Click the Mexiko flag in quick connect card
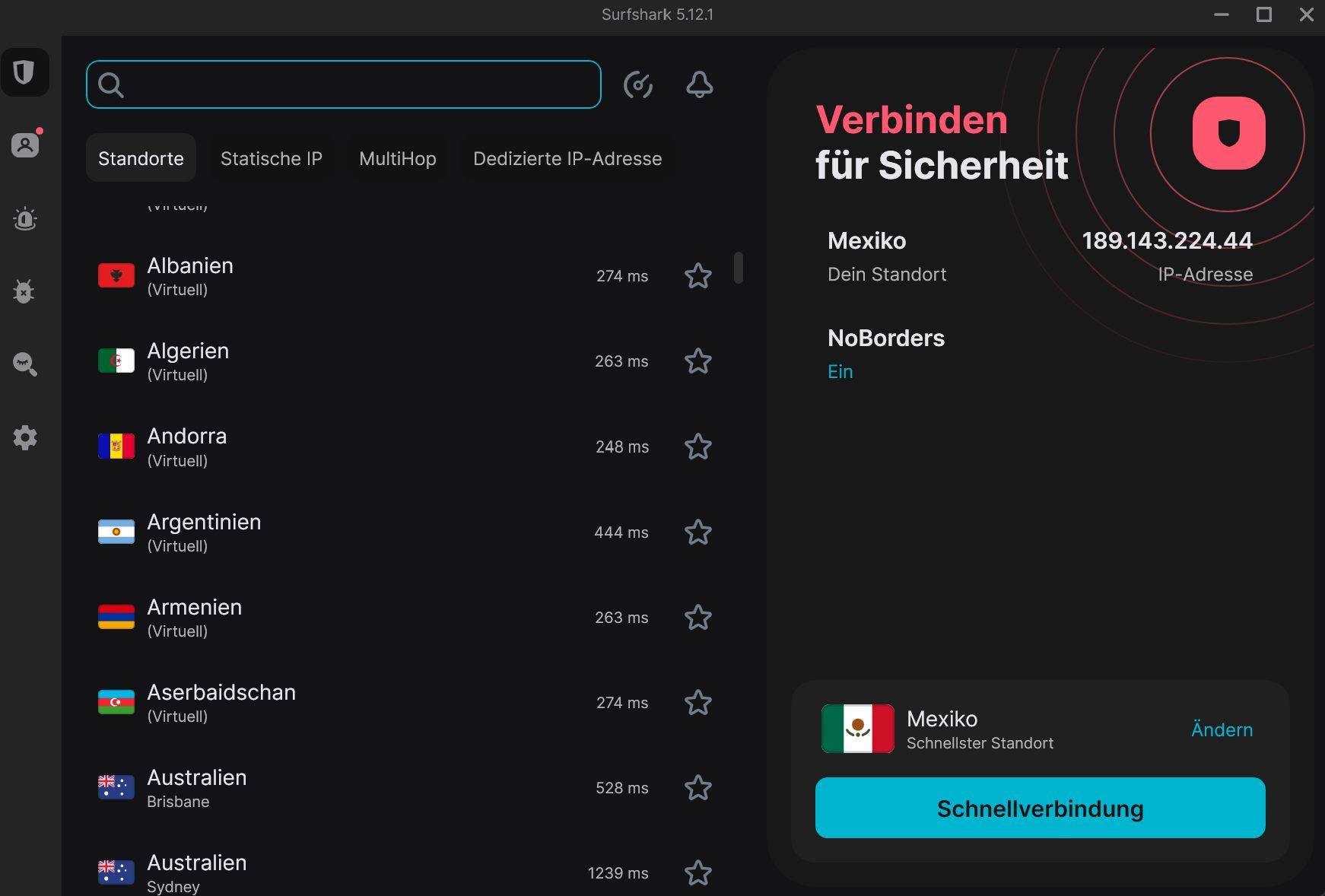Viewport: 1325px width, 896px height. (x=858, y=729)
